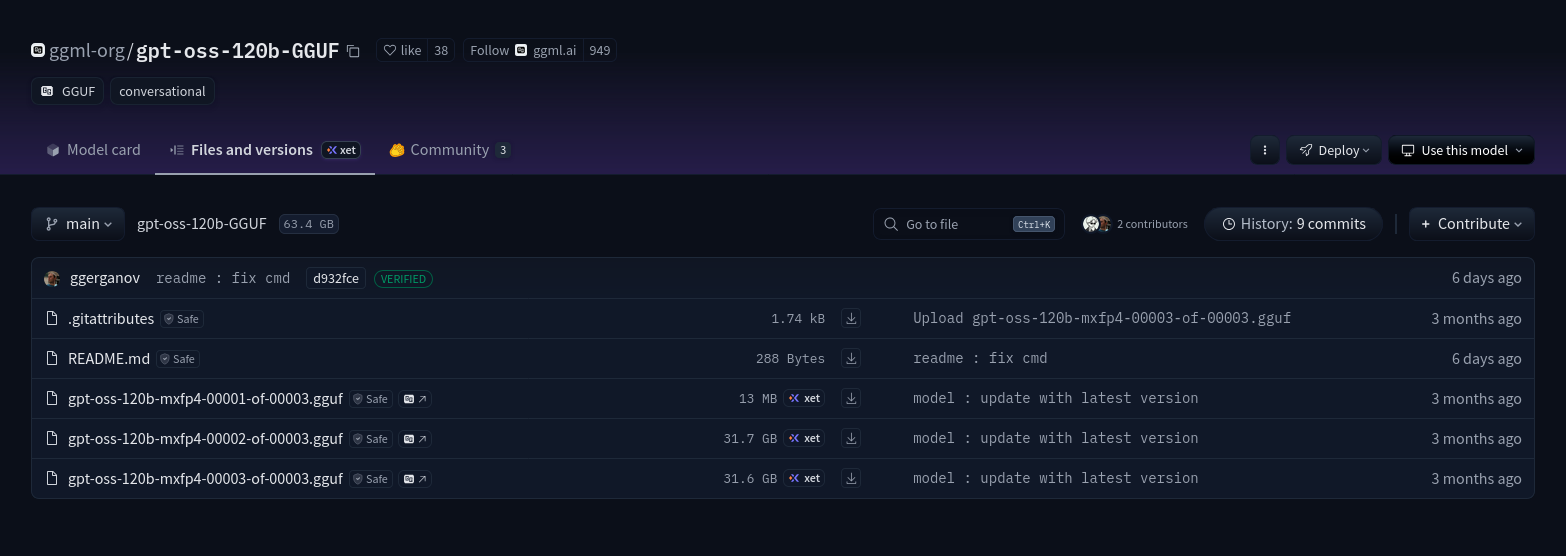
Task: Select the GGUF tag
Action: click(68, 91)
